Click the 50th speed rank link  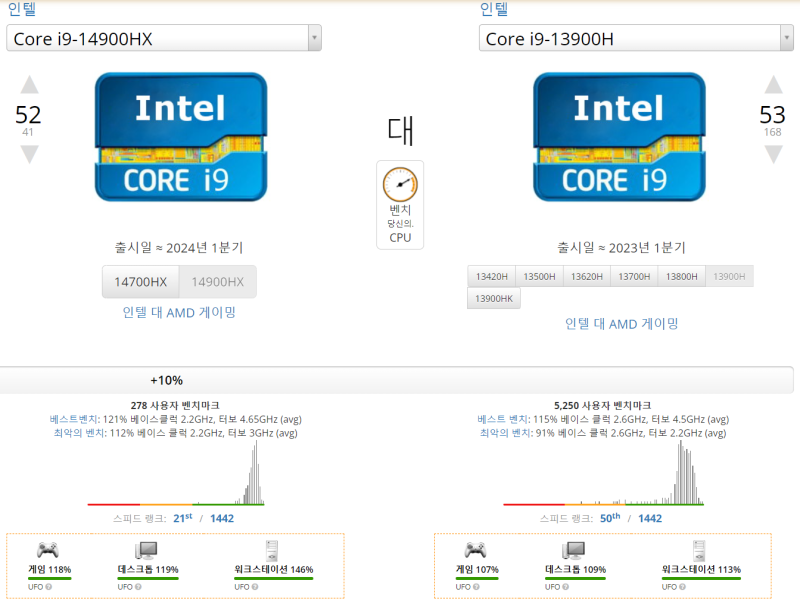[610, 518]
